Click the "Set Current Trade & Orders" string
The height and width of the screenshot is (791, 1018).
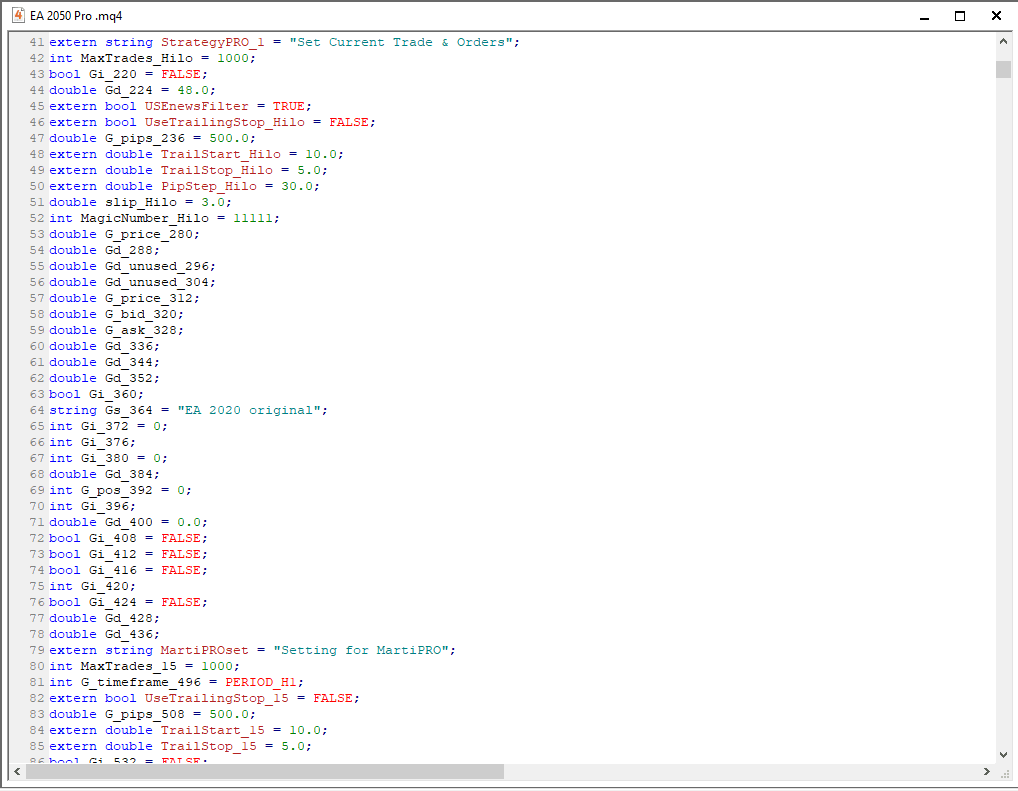click(401, 42)
